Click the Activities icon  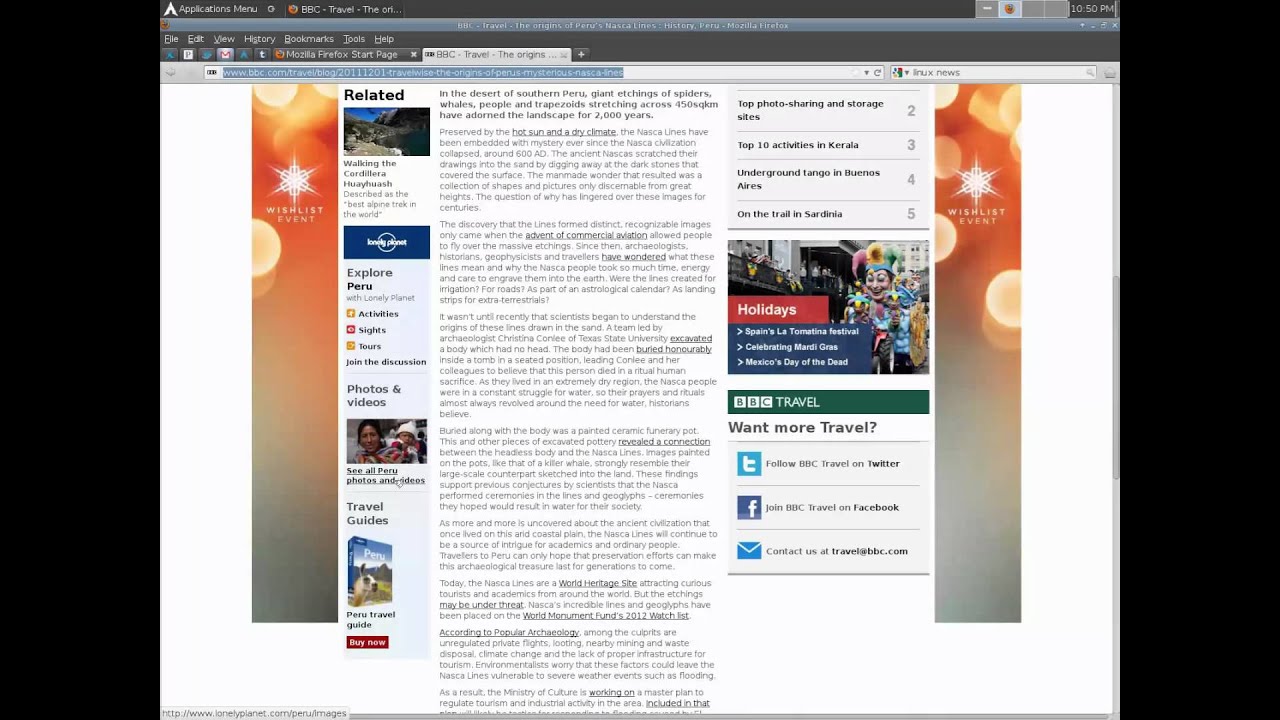point(351,314)
